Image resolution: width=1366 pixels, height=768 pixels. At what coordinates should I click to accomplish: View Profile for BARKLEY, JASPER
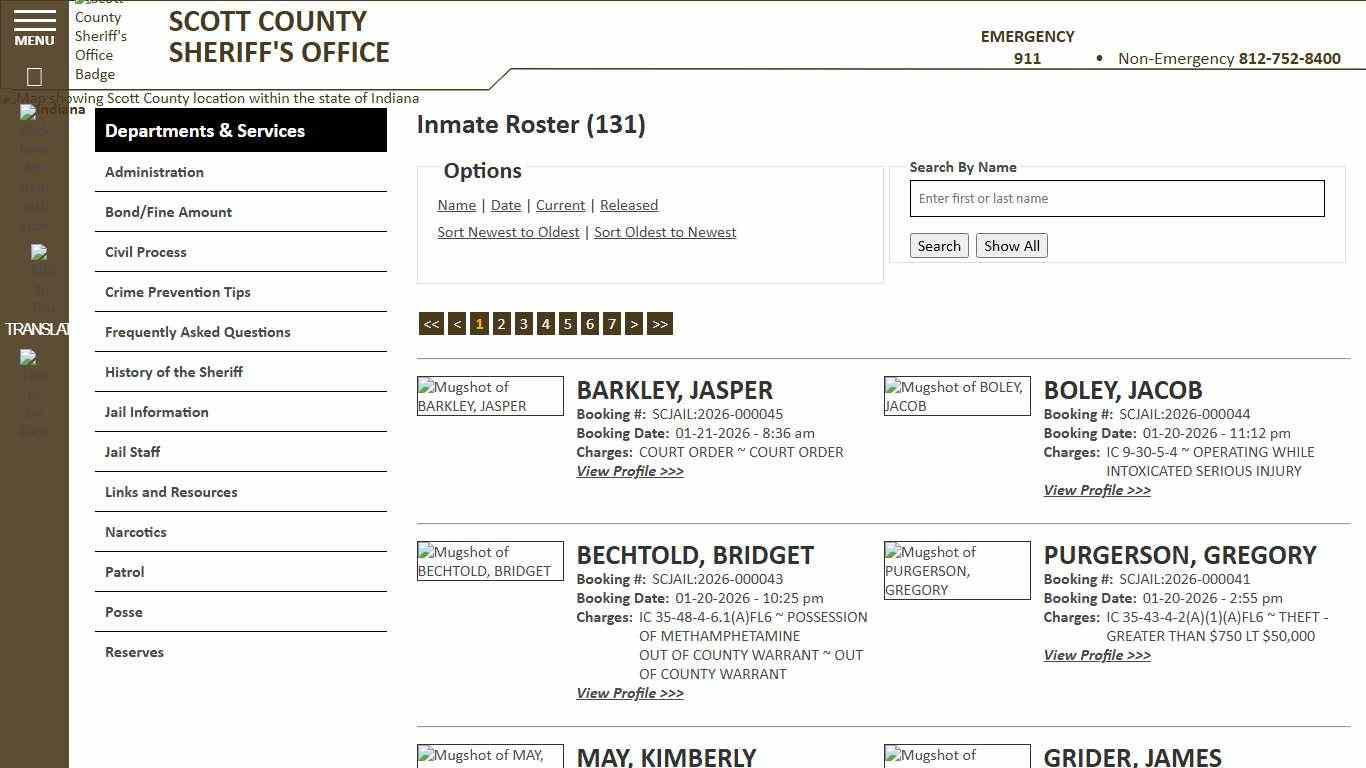629,471
